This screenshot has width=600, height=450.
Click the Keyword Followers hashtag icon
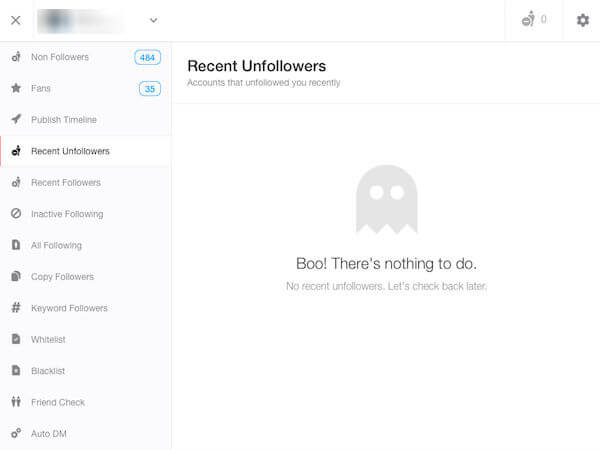tap(16, 308)
